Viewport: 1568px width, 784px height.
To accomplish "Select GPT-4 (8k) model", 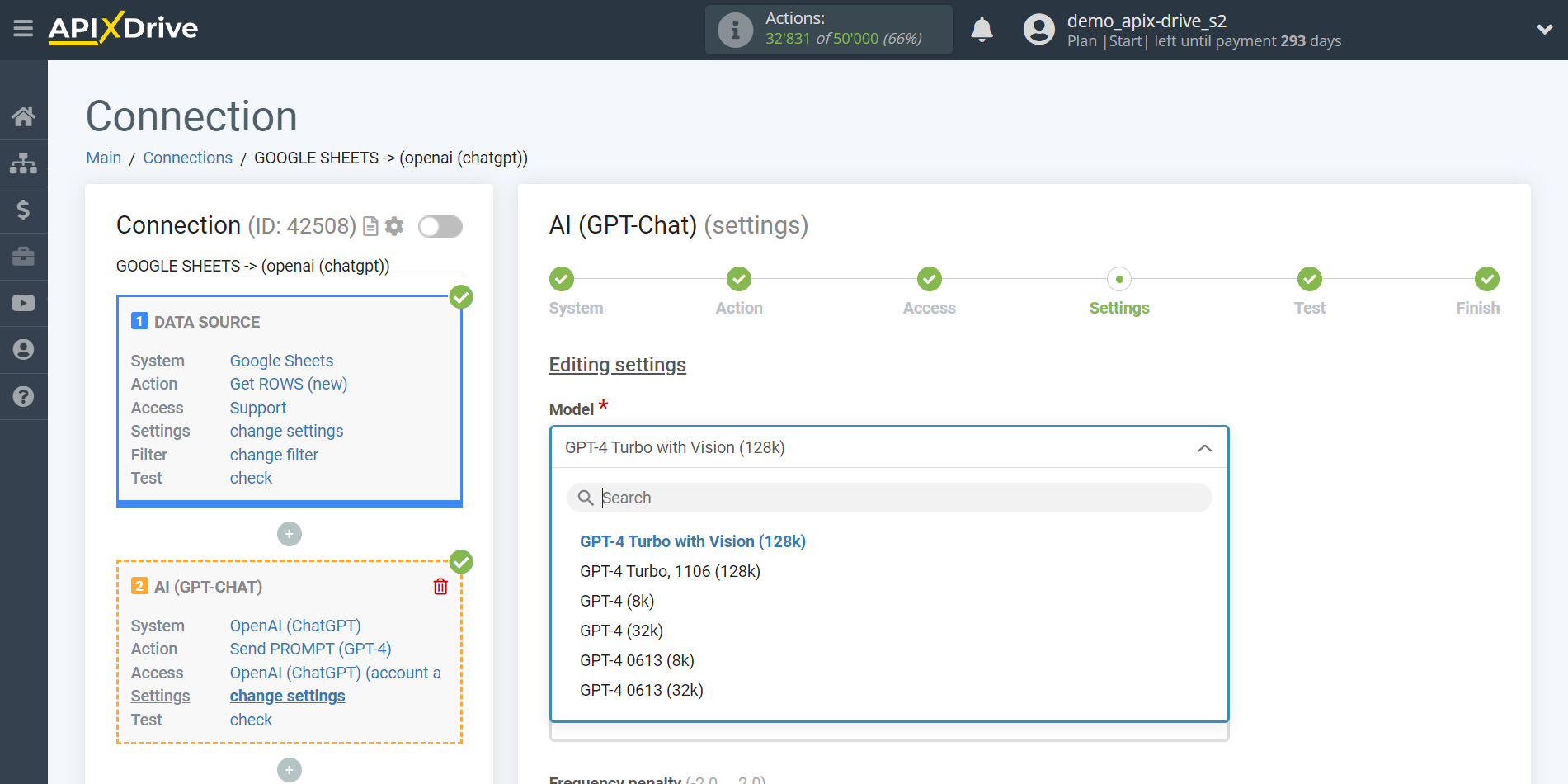I will [x=617, y=601].
